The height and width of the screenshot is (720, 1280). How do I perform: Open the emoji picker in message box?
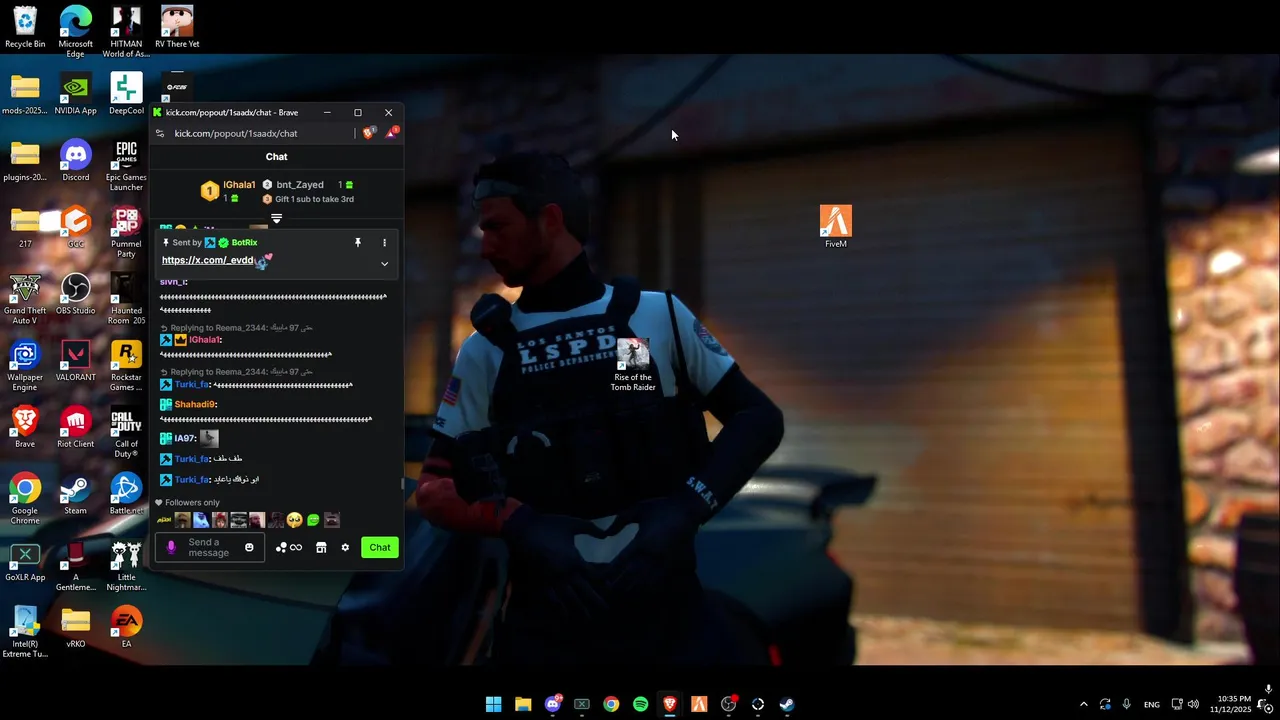[249, 547]
